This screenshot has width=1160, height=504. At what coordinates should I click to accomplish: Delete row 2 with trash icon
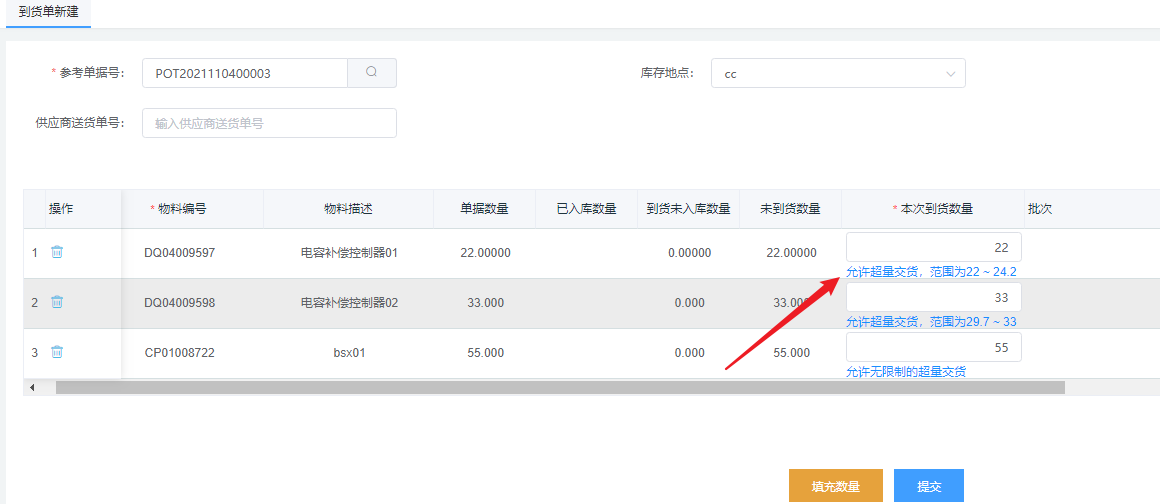tap(57, 302)
